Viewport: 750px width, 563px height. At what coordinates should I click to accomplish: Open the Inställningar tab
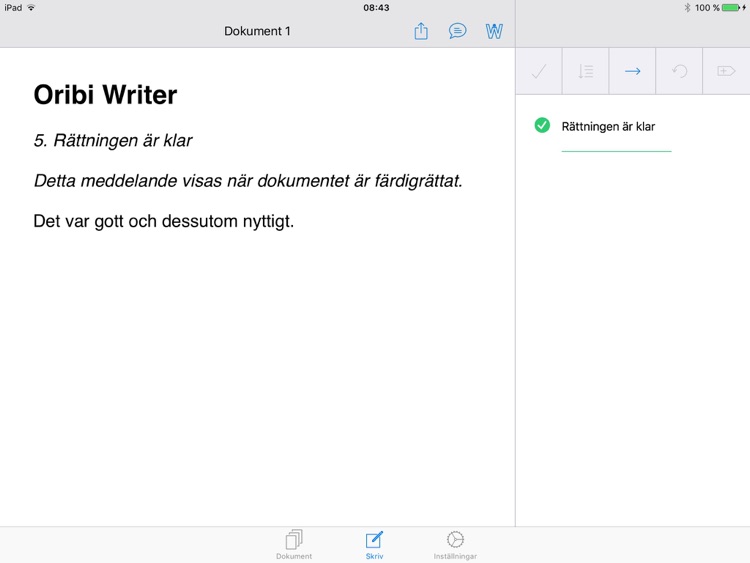(x=455, y=545)
